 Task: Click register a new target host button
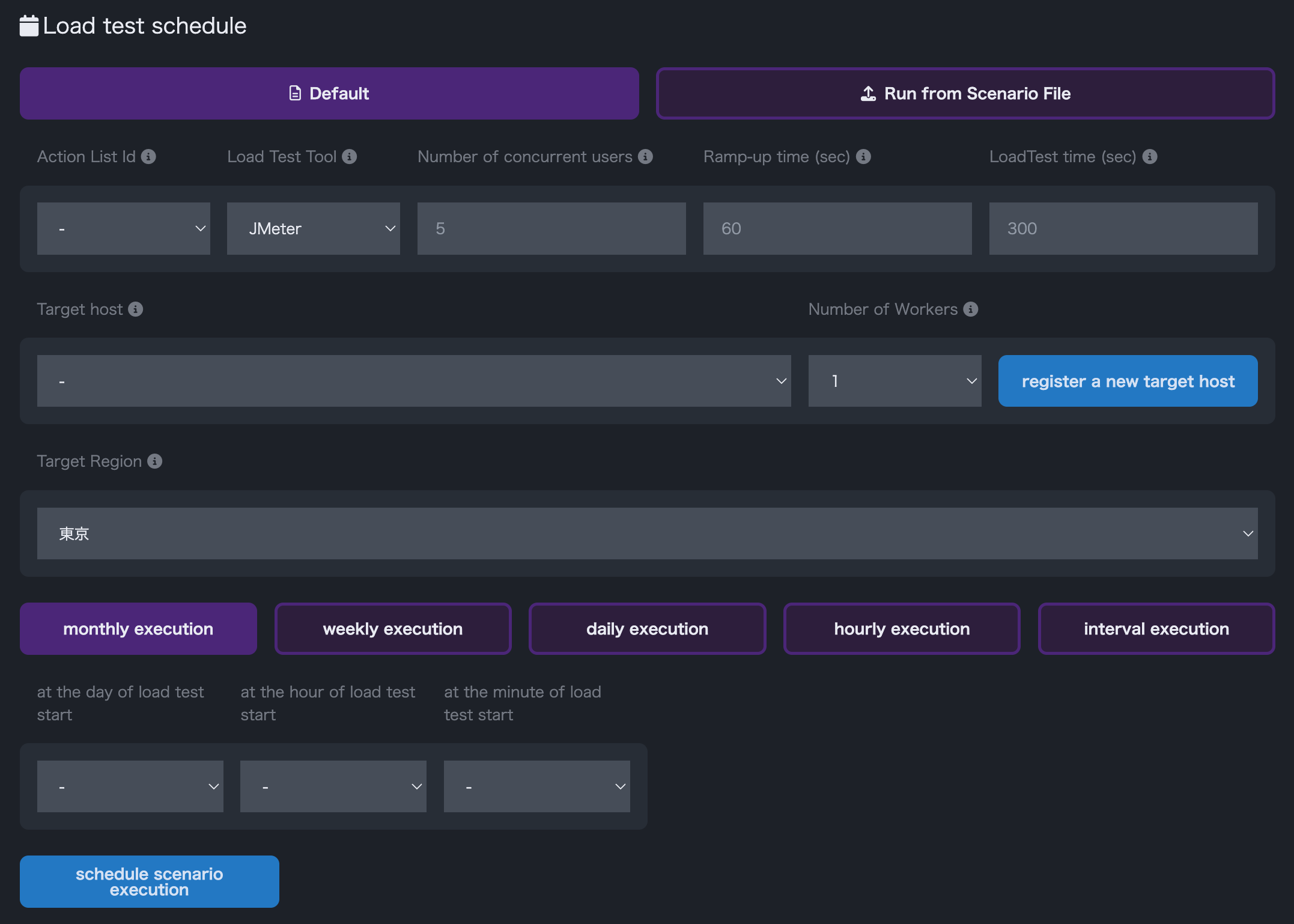[1128, 381]
